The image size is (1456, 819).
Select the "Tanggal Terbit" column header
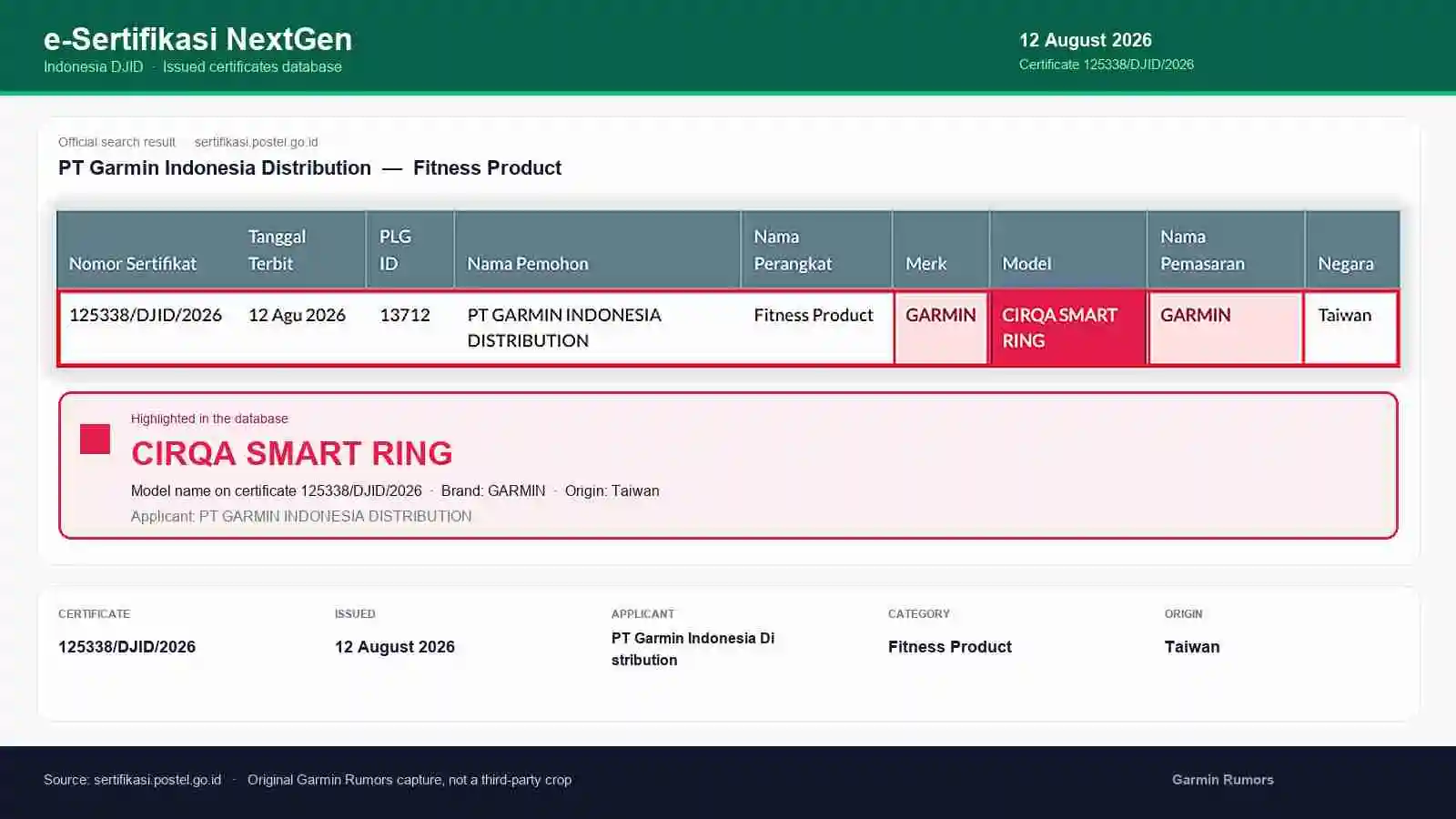277,250
